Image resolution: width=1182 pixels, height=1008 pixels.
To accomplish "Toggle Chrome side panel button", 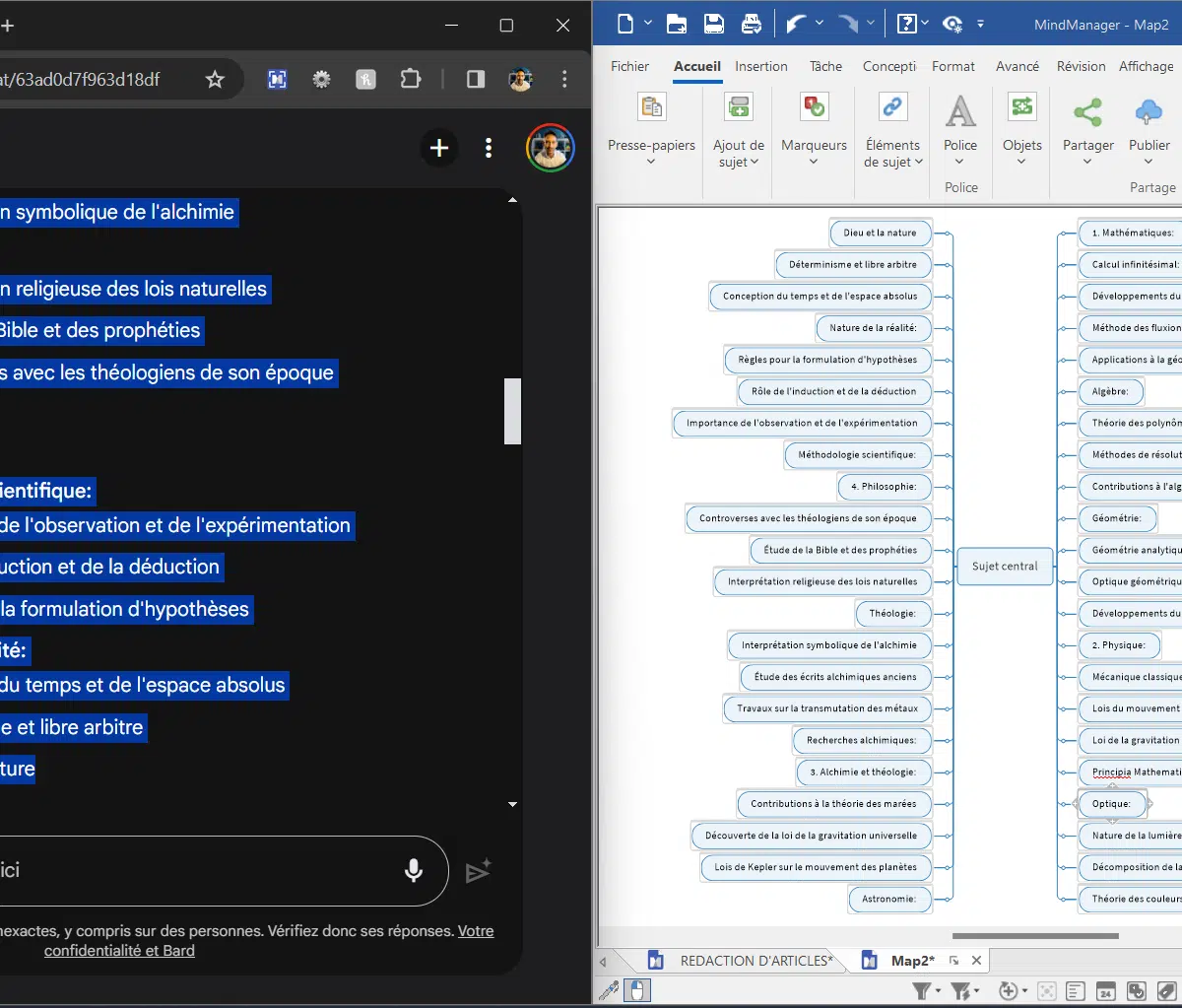I will (476, 79).
